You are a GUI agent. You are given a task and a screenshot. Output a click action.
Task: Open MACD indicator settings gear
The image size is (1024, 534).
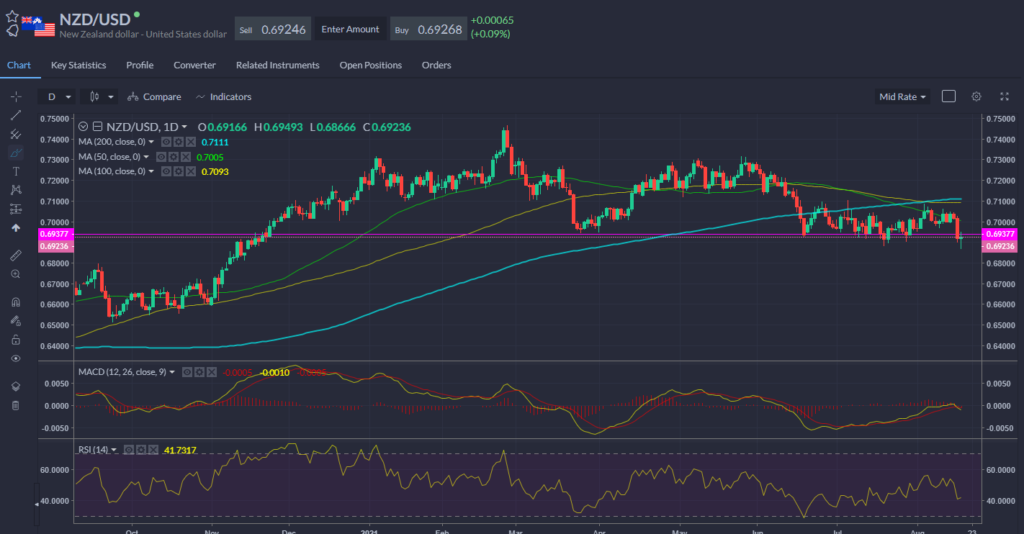pos(199,372)
